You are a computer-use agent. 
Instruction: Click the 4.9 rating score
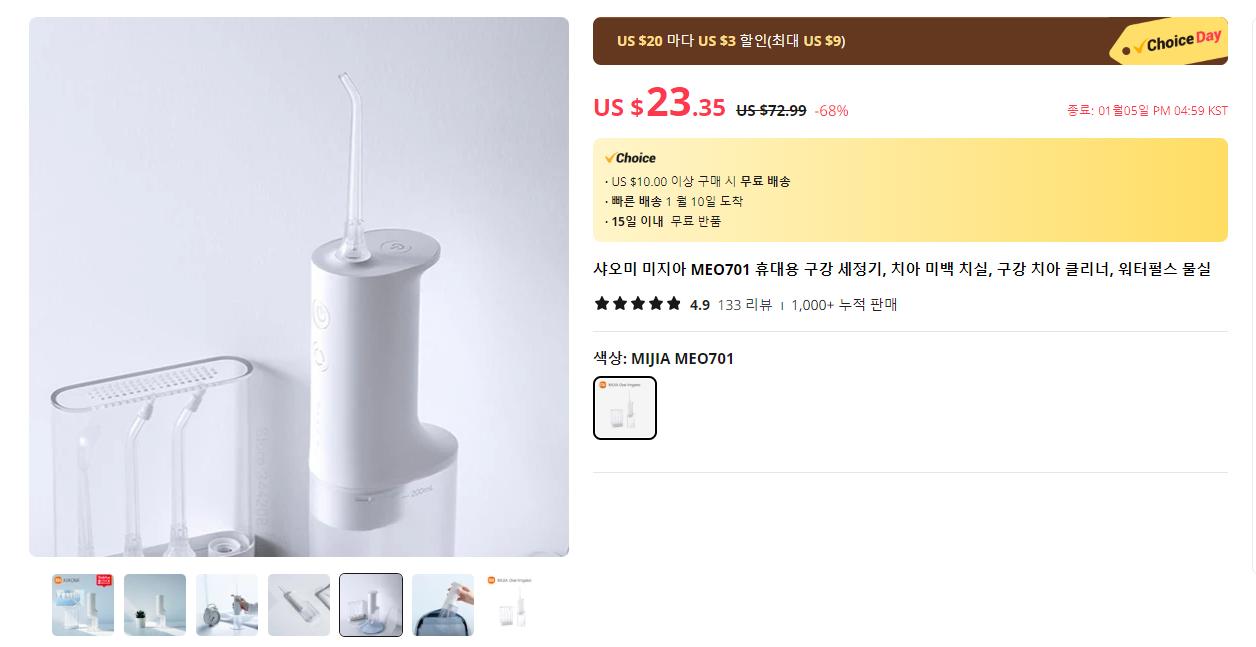click(700, 305)
